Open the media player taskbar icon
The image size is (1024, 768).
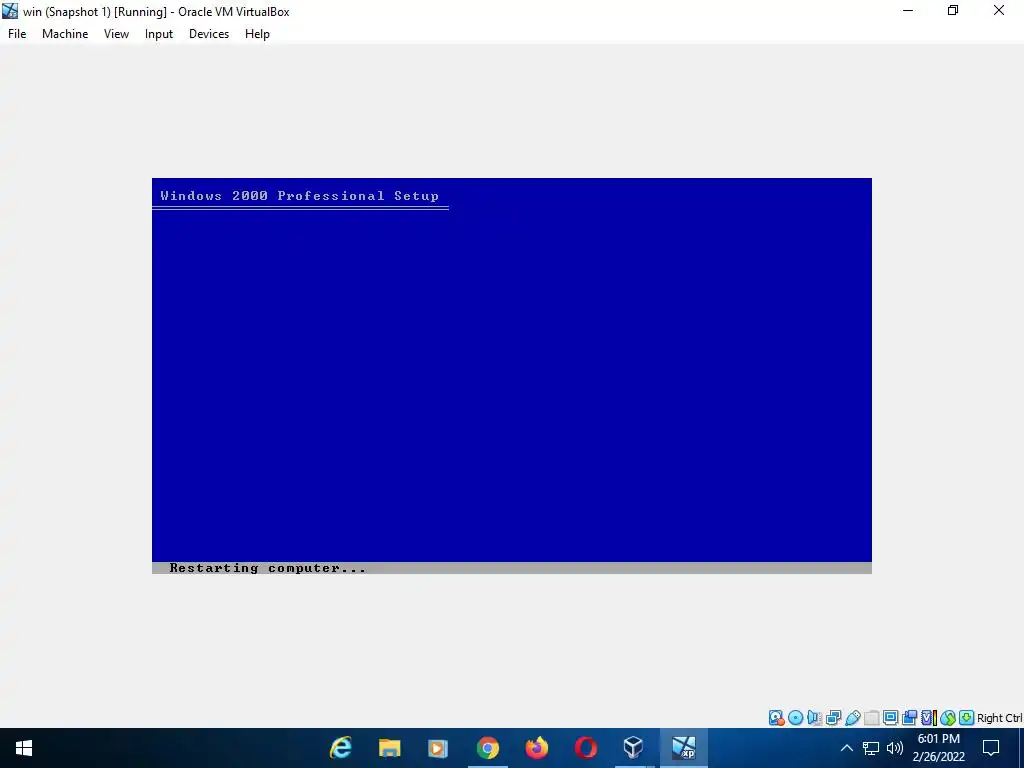tap(438, 748)
